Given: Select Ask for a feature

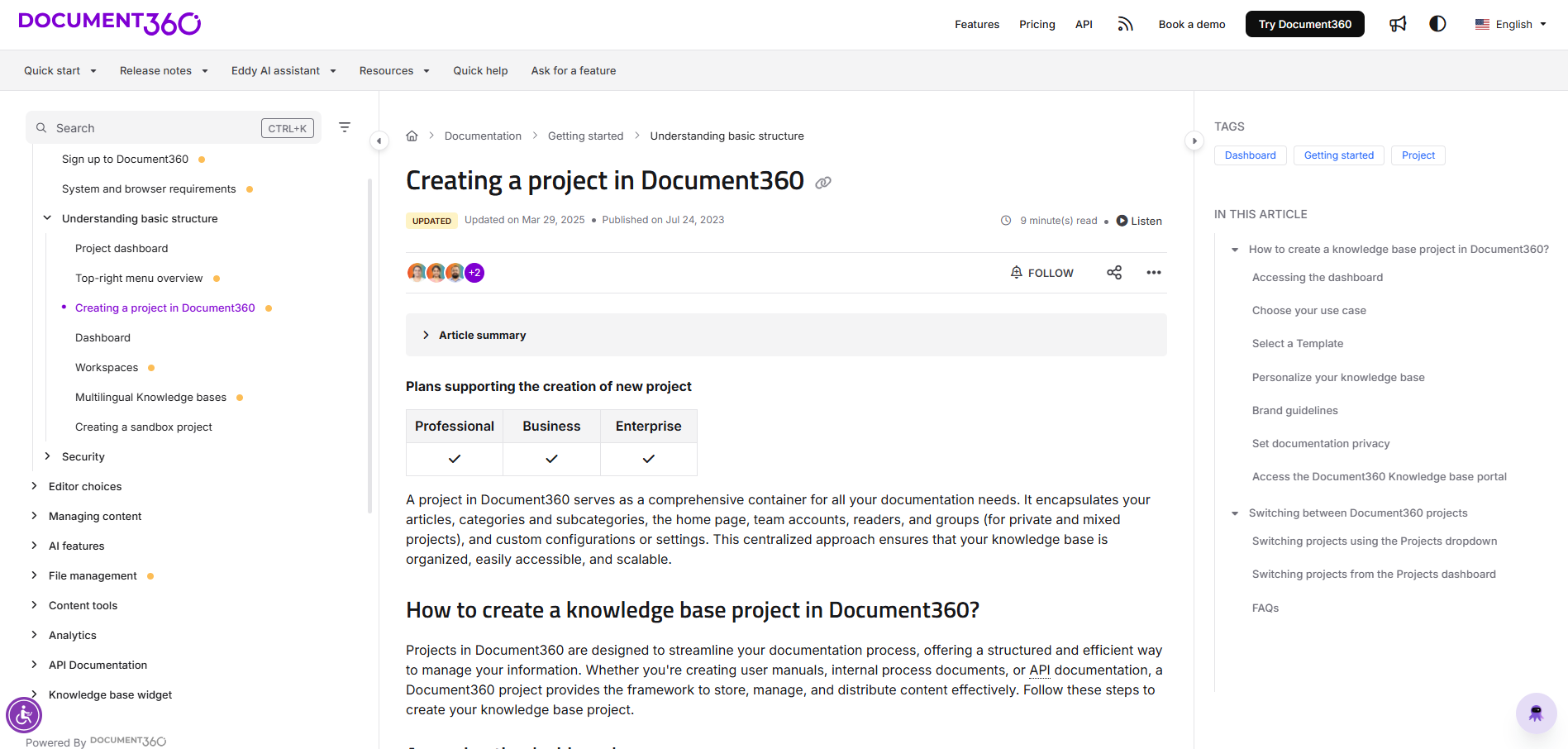Looking at the screenshot, I should tap(574, 70).
